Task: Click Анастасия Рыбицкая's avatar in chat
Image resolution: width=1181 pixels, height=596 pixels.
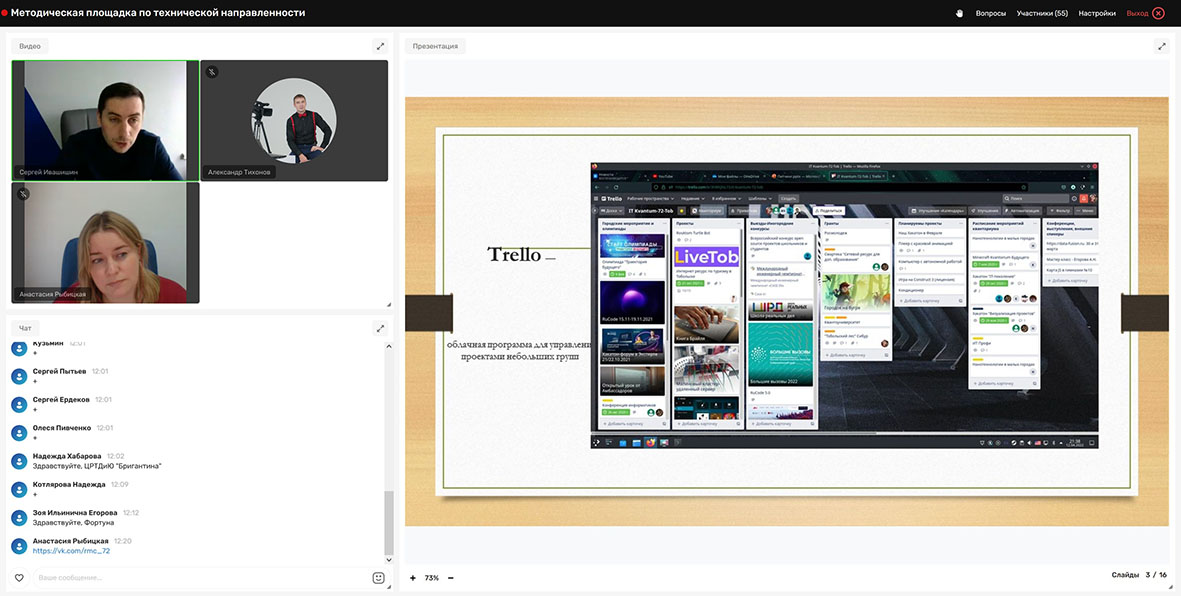Action: tap(20, 546)
